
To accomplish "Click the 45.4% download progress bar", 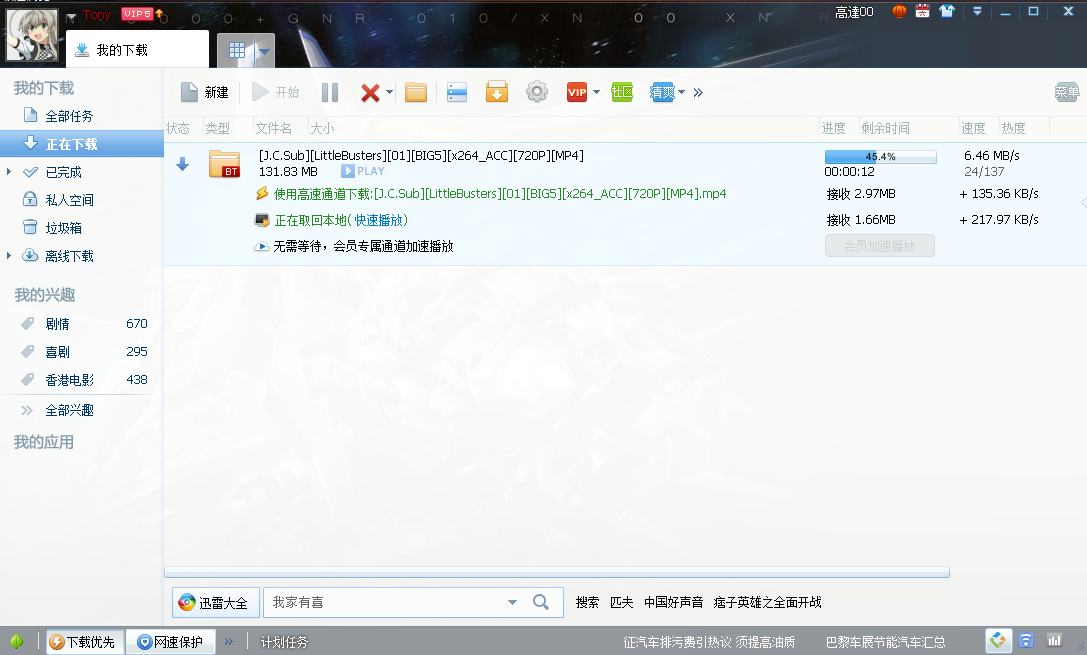I will pos(880,157).
